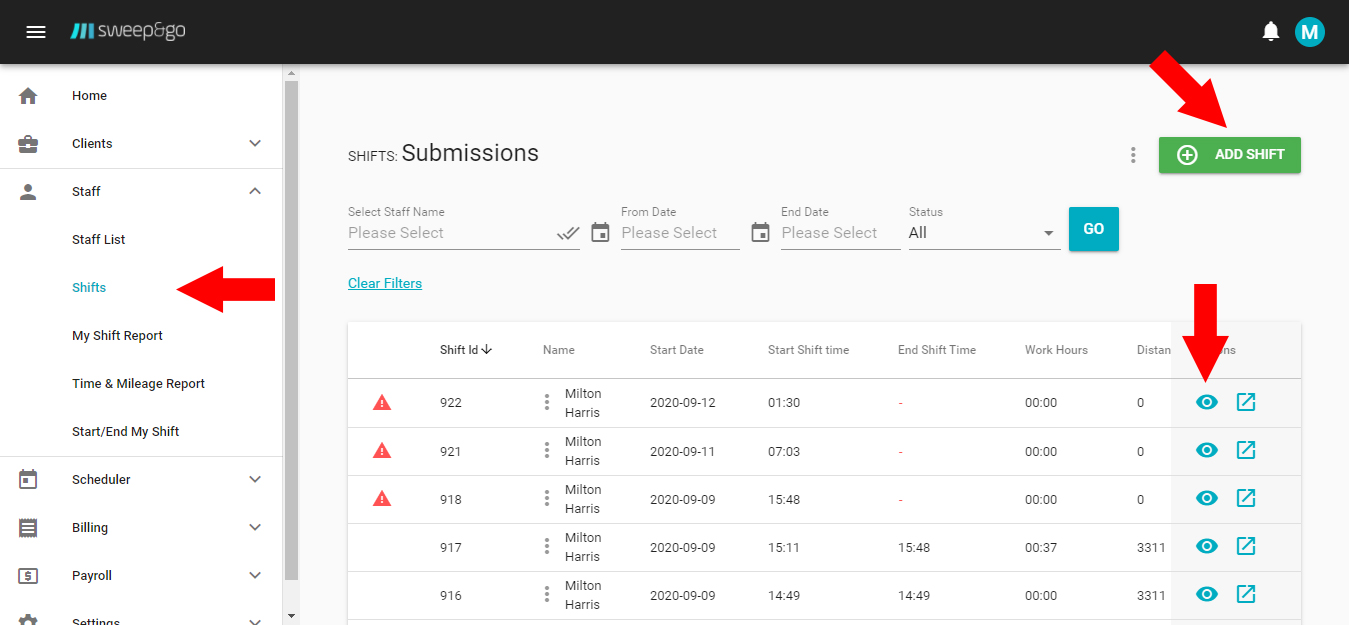Click the Add Shift button

1229,155
